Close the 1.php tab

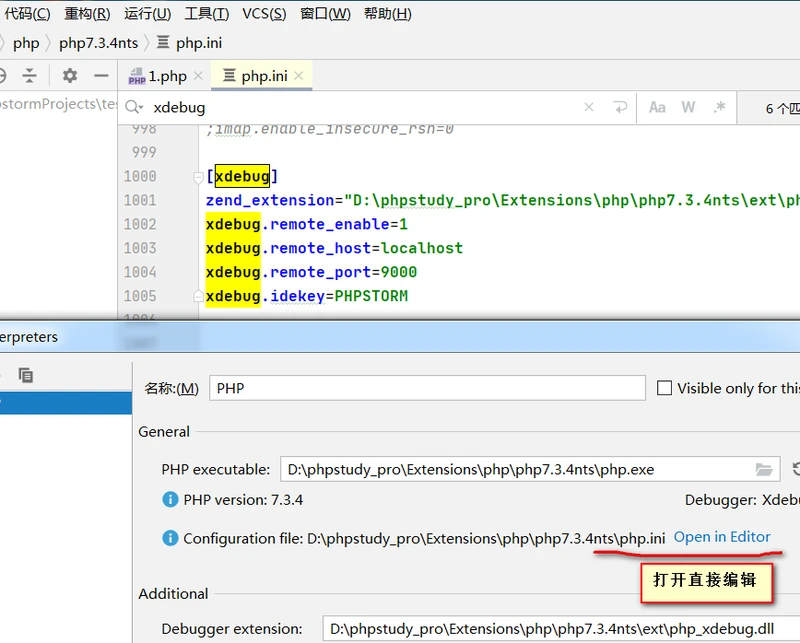[198, 76]
